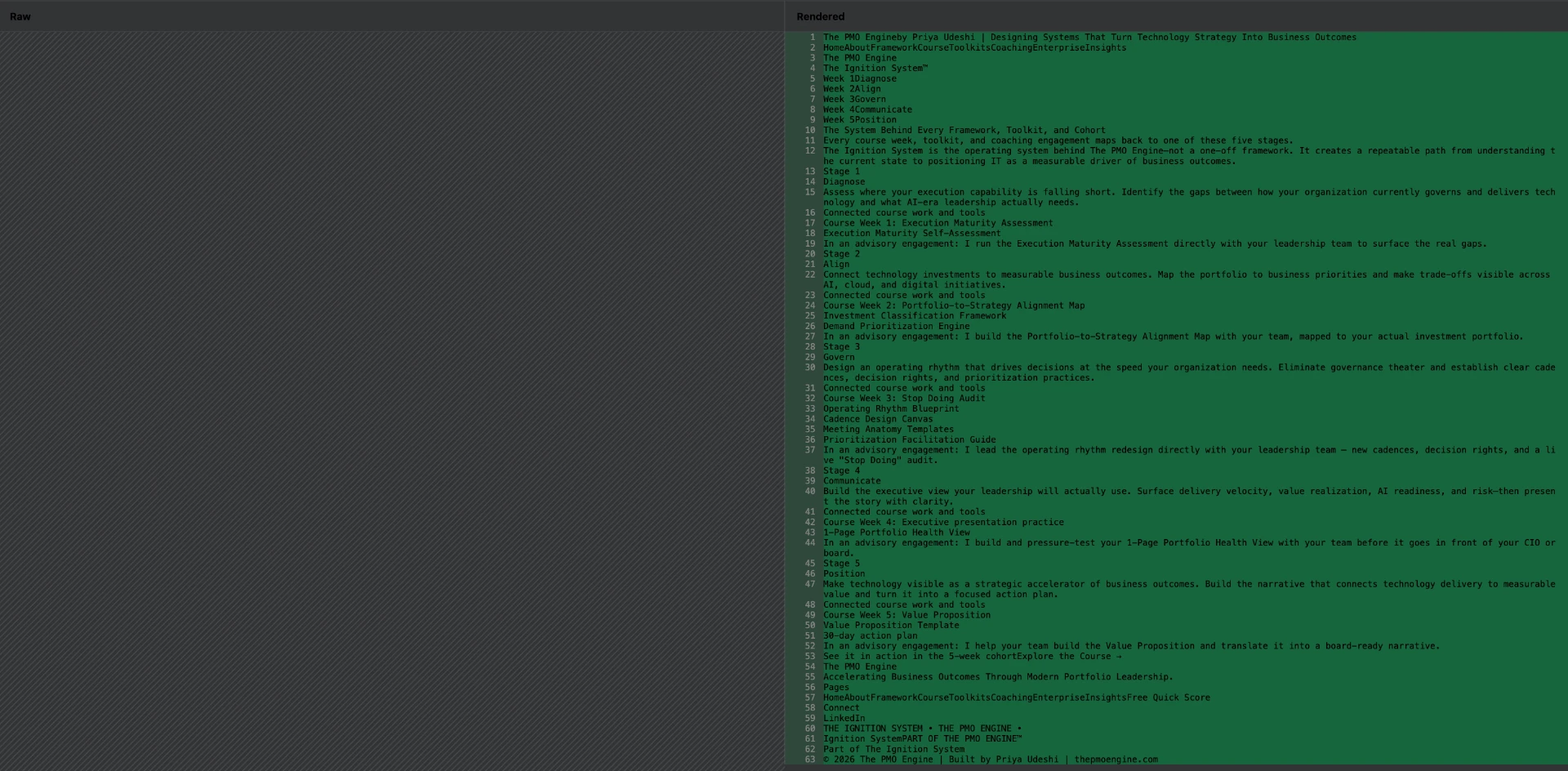Click 'Stage 4' line
This screenshot has height=771, width=1568.
click(x=841, y=471)
